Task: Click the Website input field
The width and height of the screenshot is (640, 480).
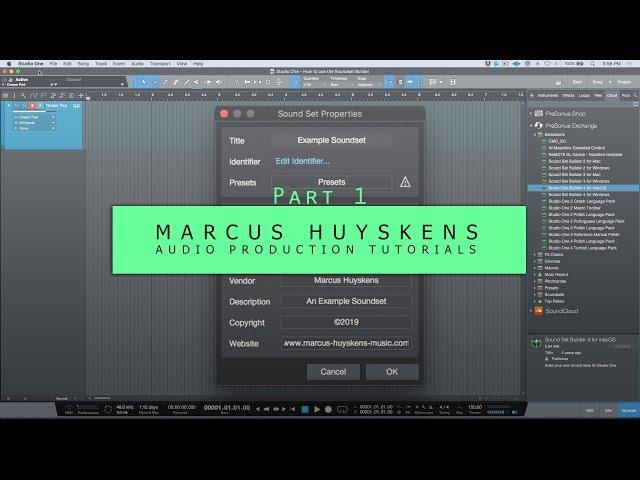Action: click(346, 343)
